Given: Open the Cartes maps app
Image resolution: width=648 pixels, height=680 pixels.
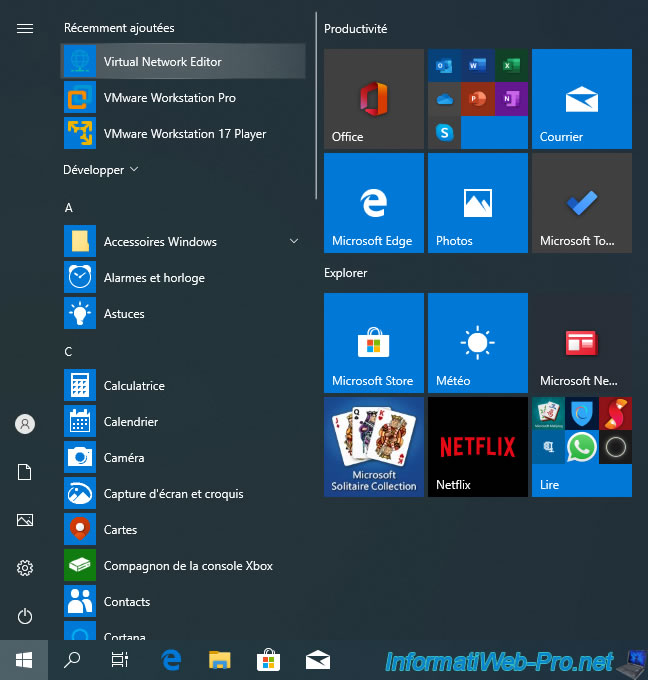Looking at the screenshot, I should coord(183,530).
